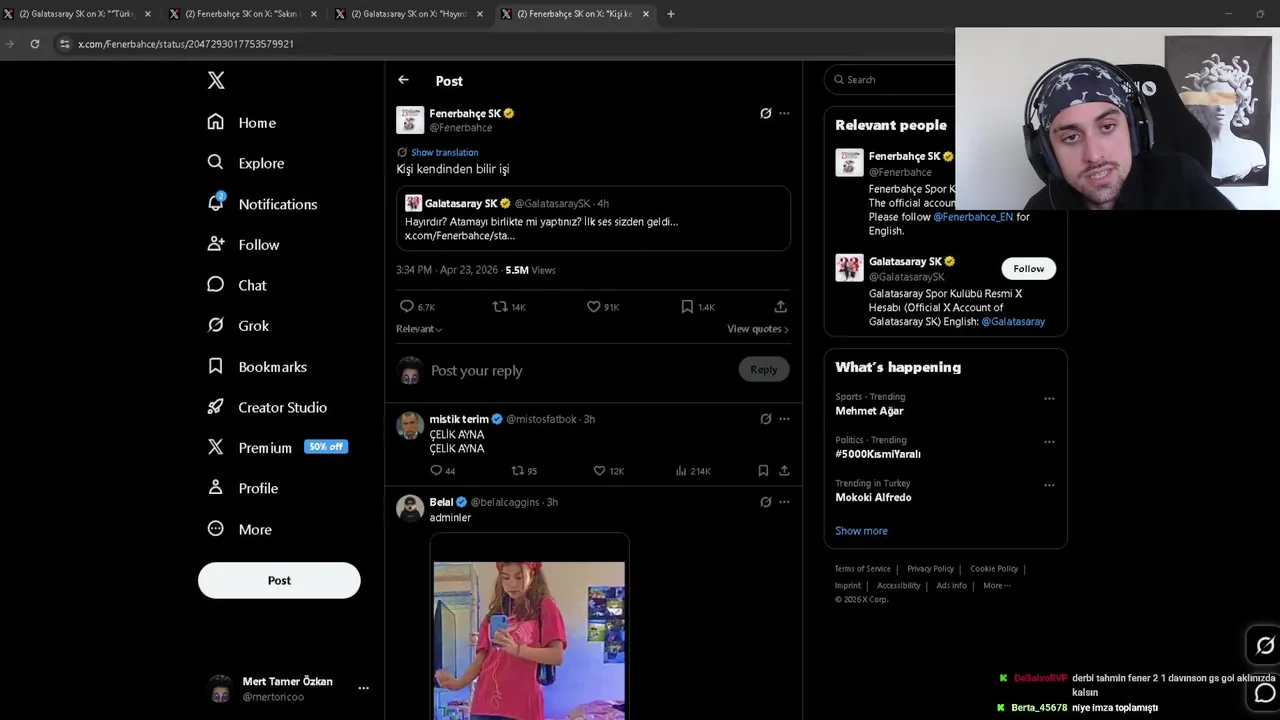Click repost icon with 95 count

coord(517,470)
